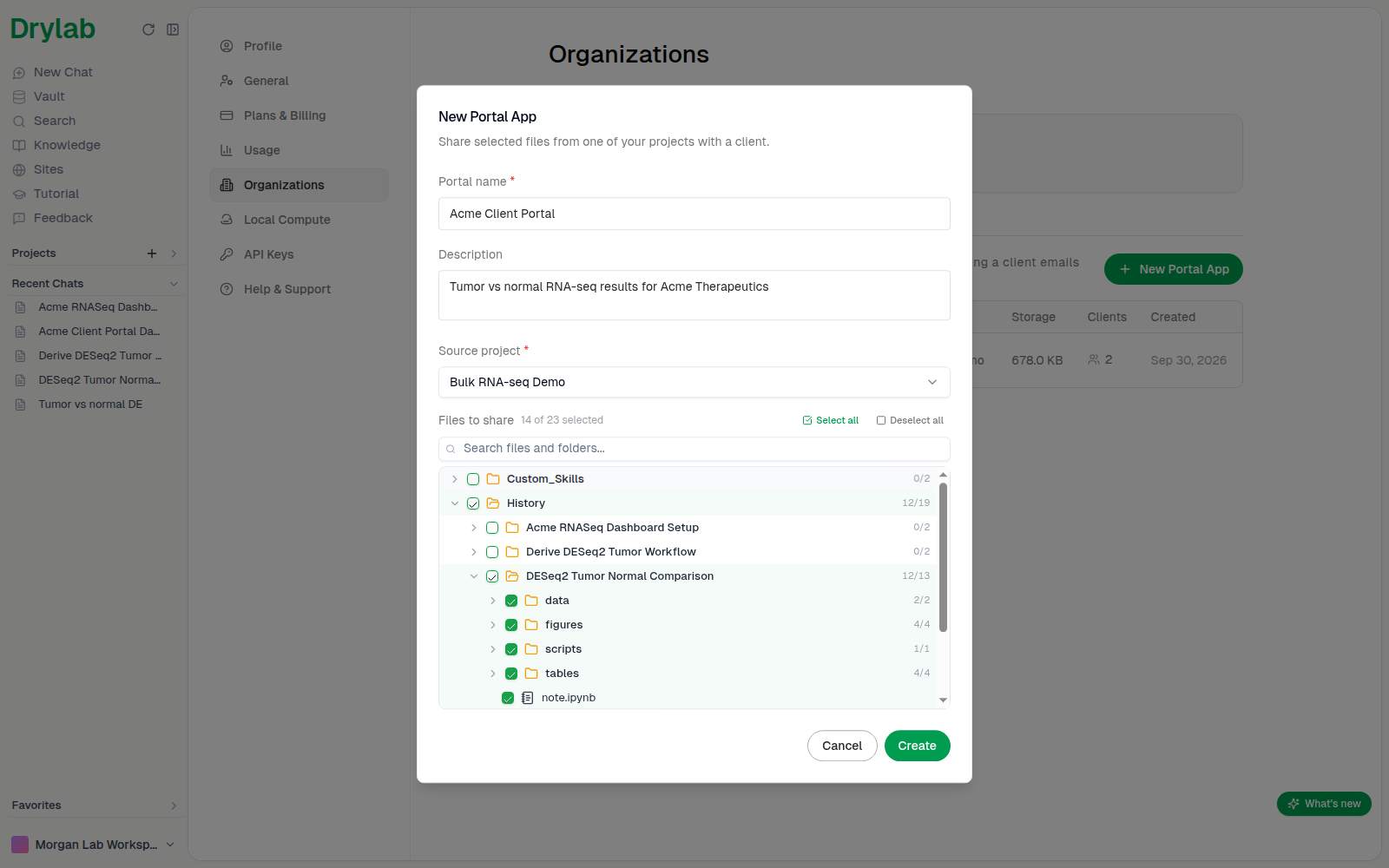1389x868 pixels.
Task: Uncheck the History folder checkbox
Action: 473,503
